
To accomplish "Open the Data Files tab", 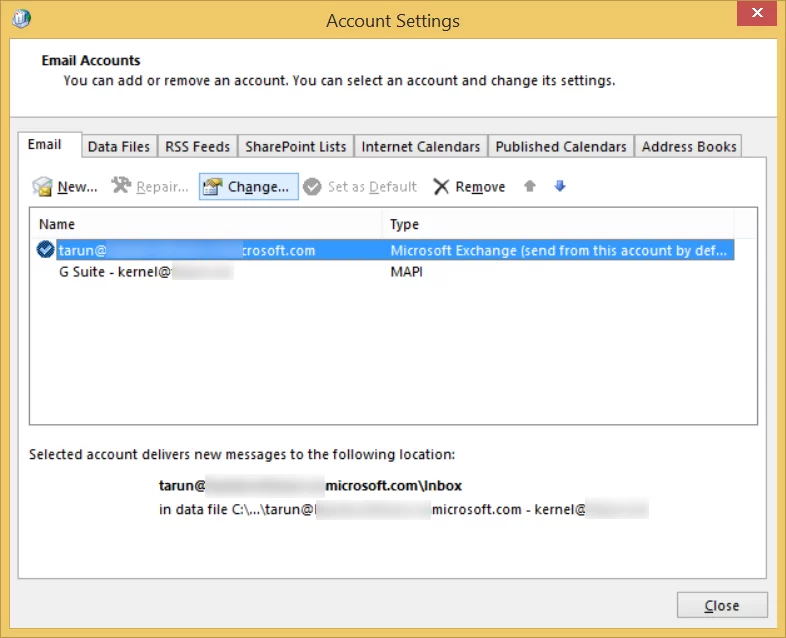I will (x=119, y=146).
